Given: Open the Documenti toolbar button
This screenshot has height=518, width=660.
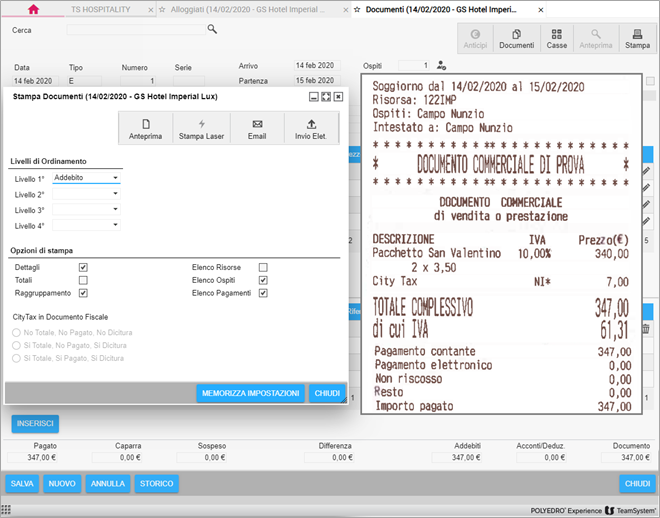Looking at the screenshot, I should [516, 39].
